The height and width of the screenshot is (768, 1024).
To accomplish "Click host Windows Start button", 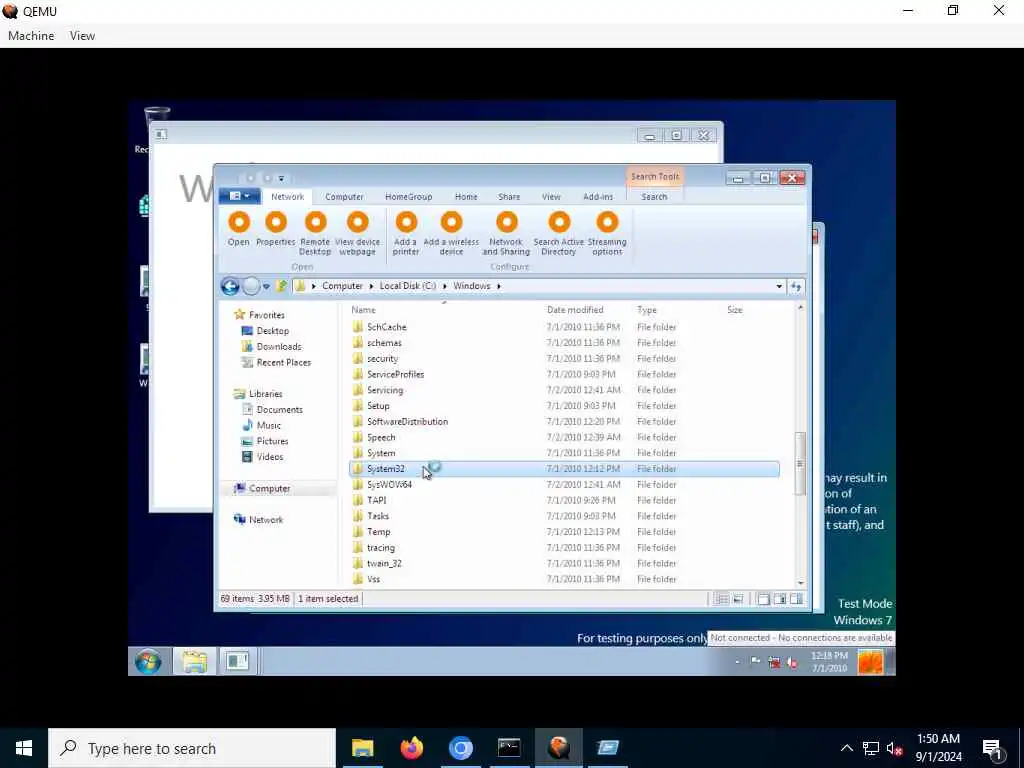I will (24, 748).
